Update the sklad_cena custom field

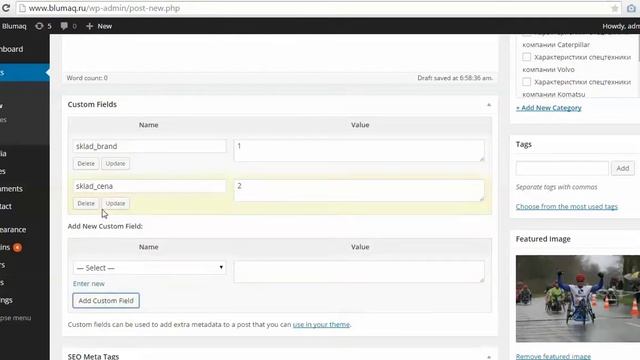(x=116, y=203)
